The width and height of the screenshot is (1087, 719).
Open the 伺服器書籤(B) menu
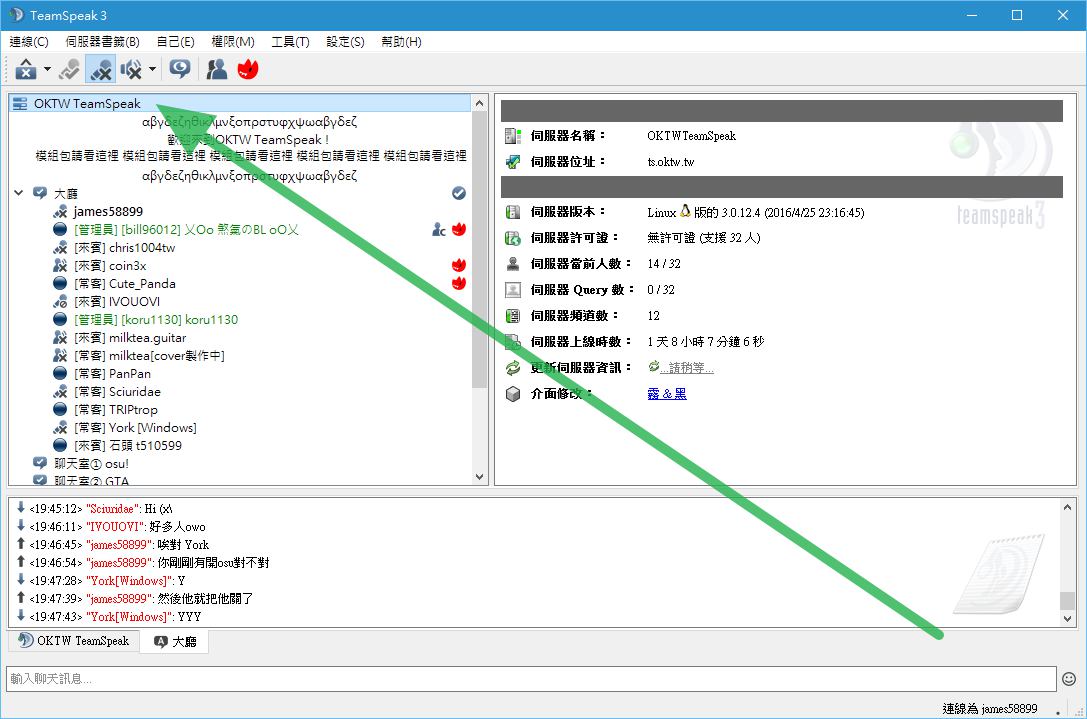click(x=103, y=42)
